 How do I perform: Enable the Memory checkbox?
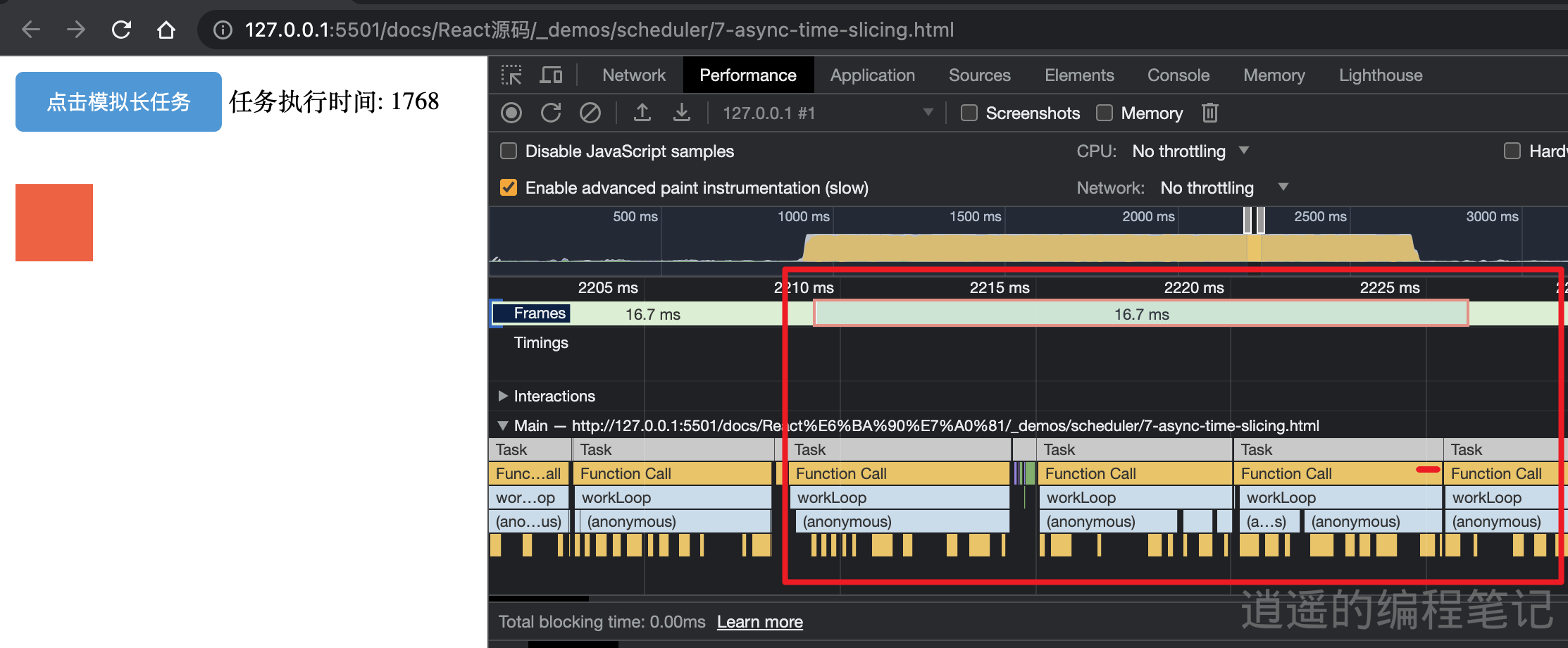(1105, 113)
